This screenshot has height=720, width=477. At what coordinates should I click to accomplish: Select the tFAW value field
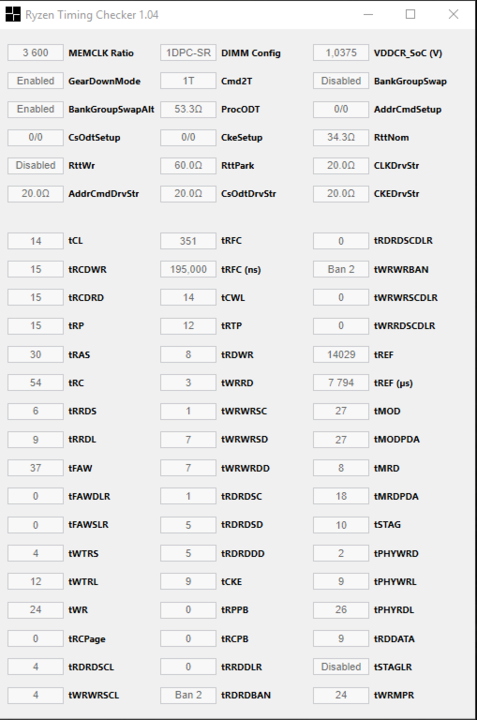pyautogui.click(x=35, y=468)
